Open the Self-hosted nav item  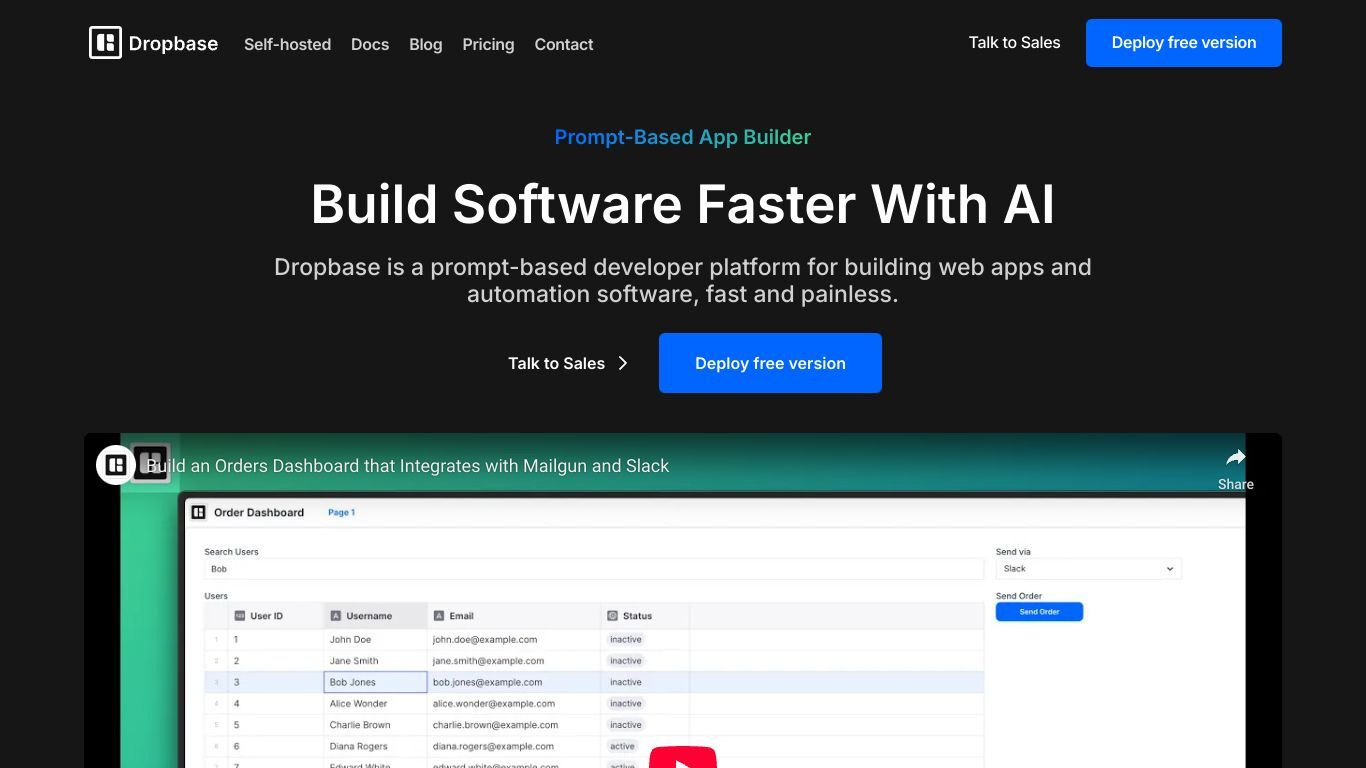[287, 44]
